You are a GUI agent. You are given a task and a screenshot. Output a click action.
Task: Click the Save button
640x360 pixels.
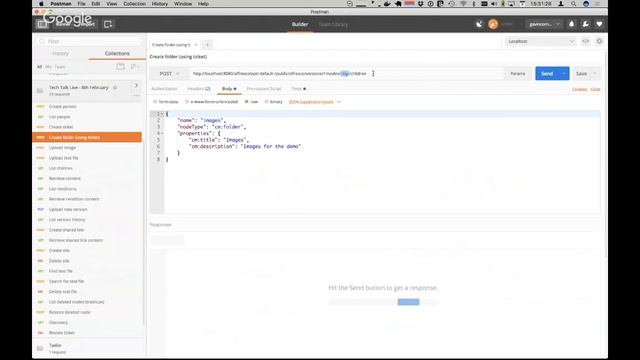tap(581, 73)
